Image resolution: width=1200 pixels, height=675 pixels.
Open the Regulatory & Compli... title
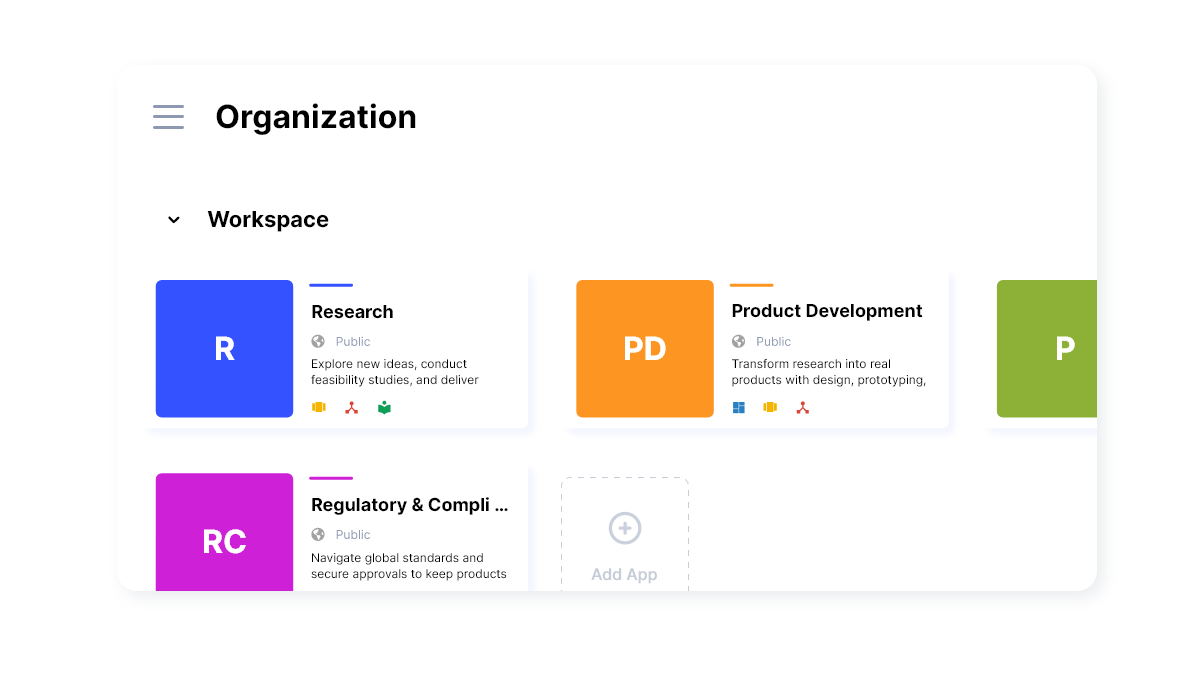pyautogui.click(x=409, y=505)
